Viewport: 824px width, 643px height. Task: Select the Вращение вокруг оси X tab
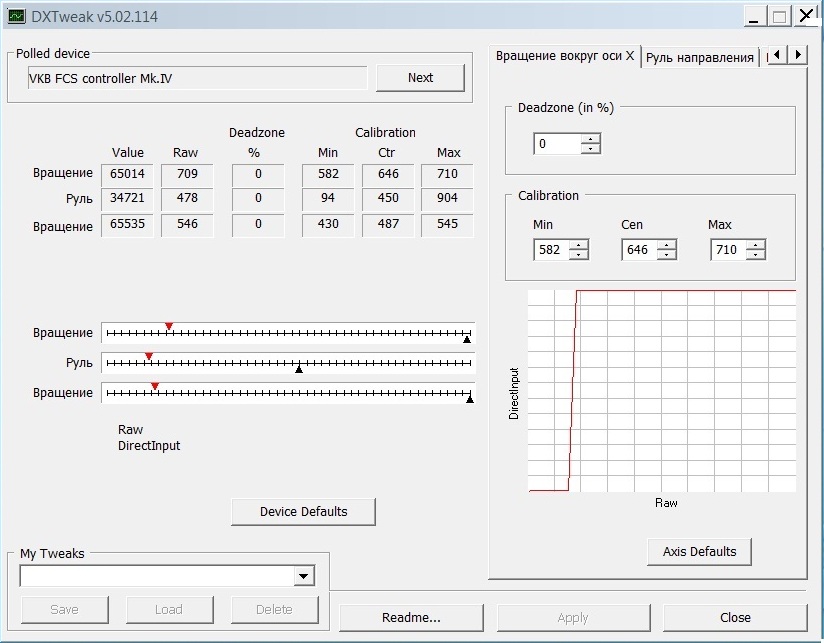[565, 56]
